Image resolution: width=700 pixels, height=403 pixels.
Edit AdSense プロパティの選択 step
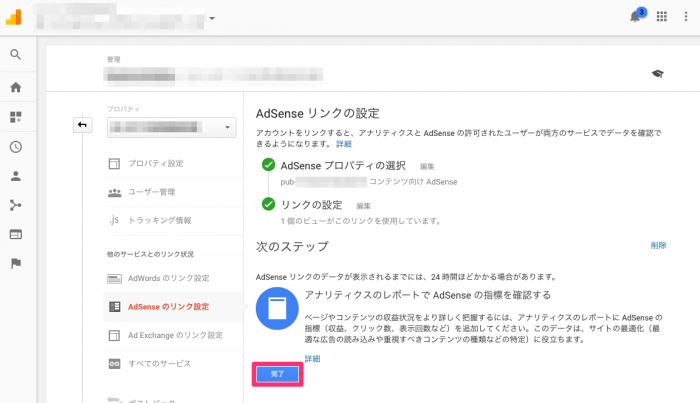427,166
